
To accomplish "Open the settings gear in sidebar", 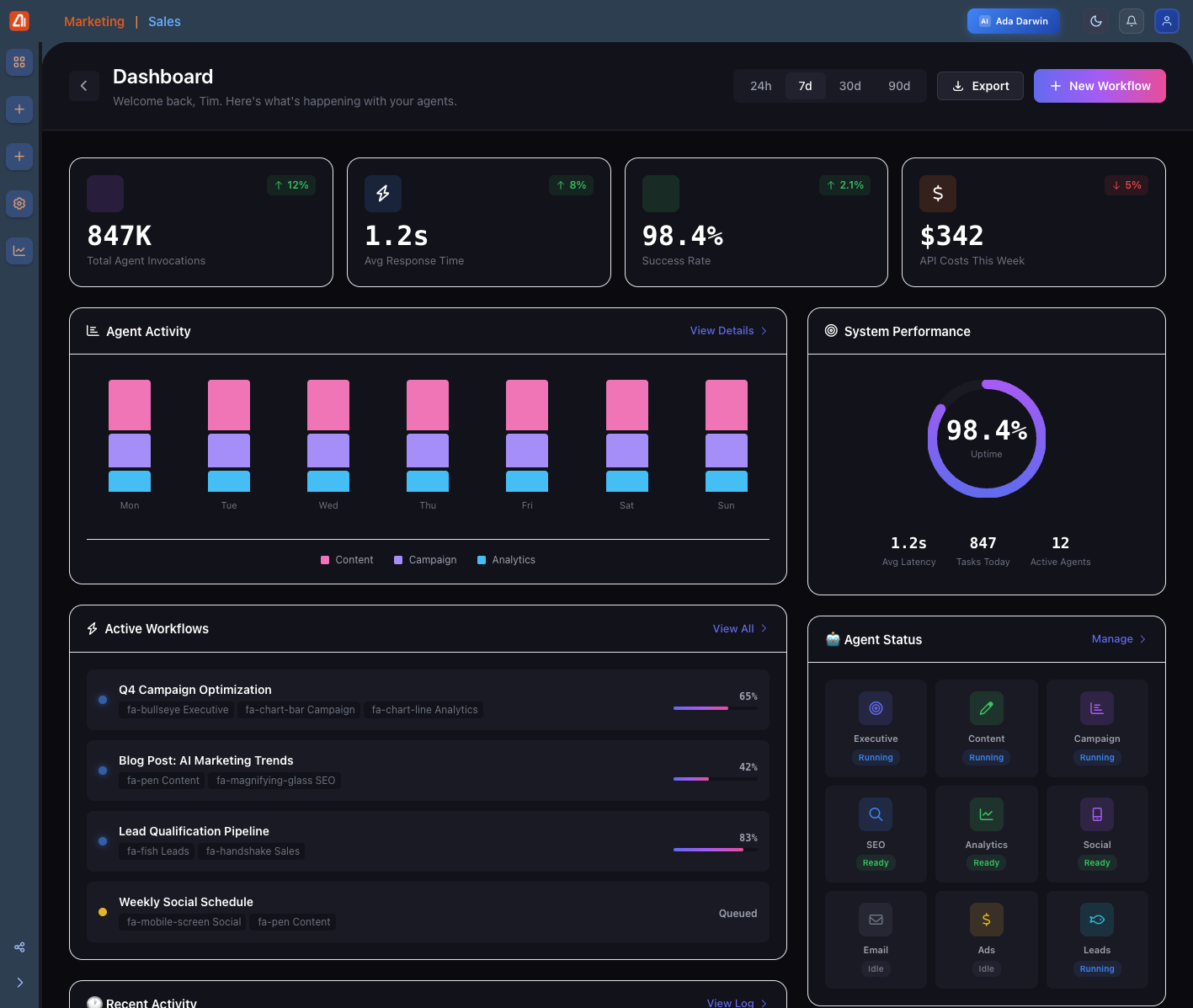I will pyautogui.click(x=19, y=204).
